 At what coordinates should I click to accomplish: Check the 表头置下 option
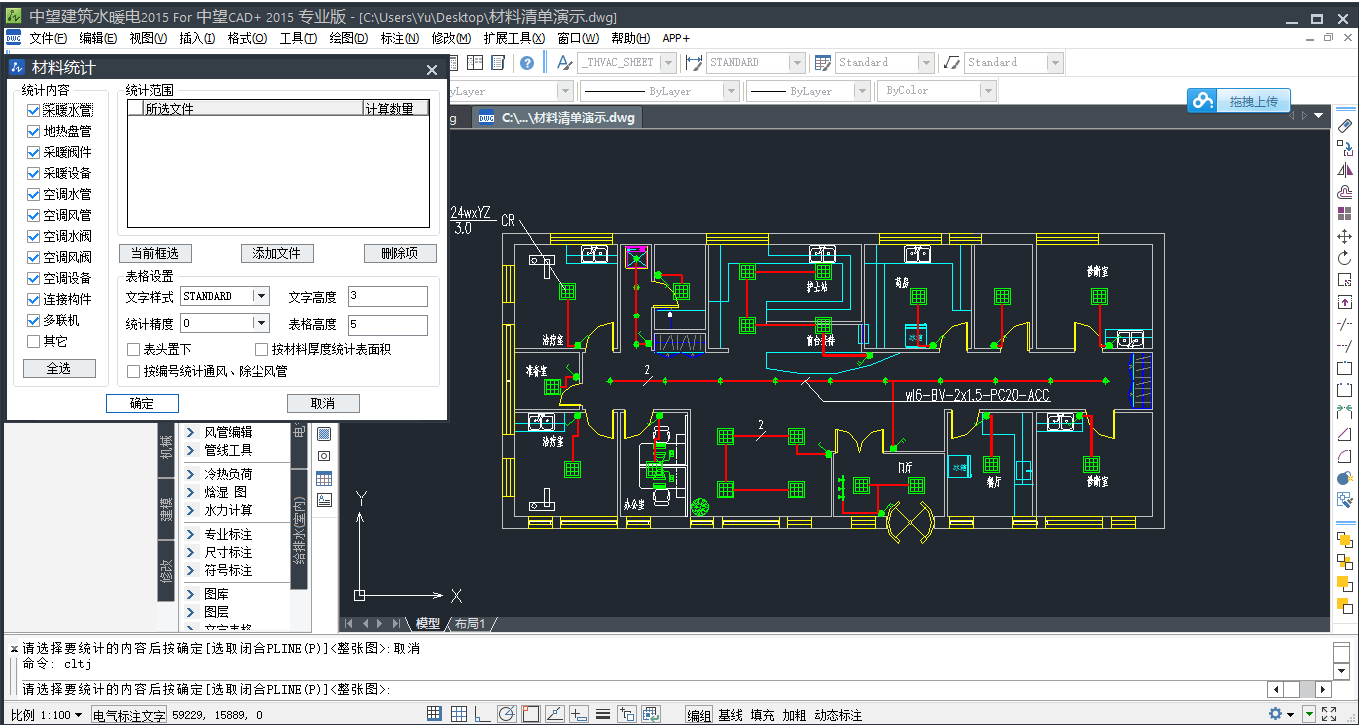(x=134, y=350)
